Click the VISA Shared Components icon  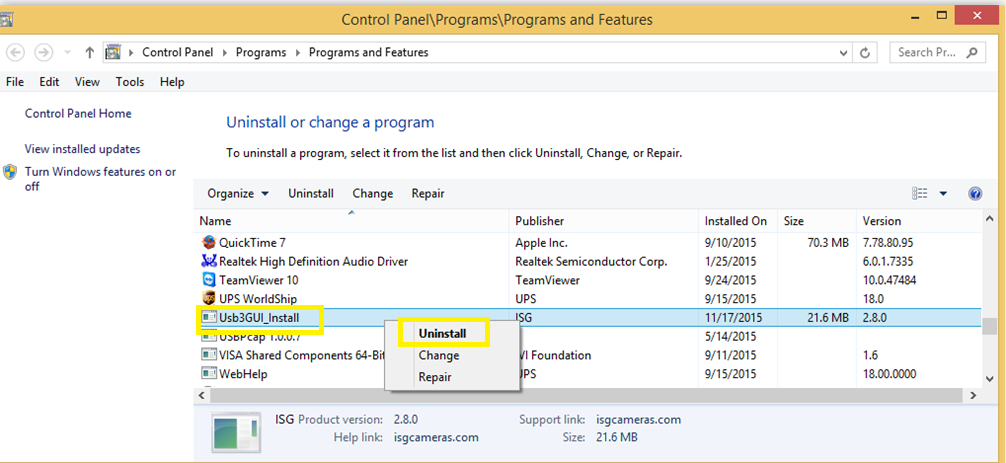click(x=209, y=355)
